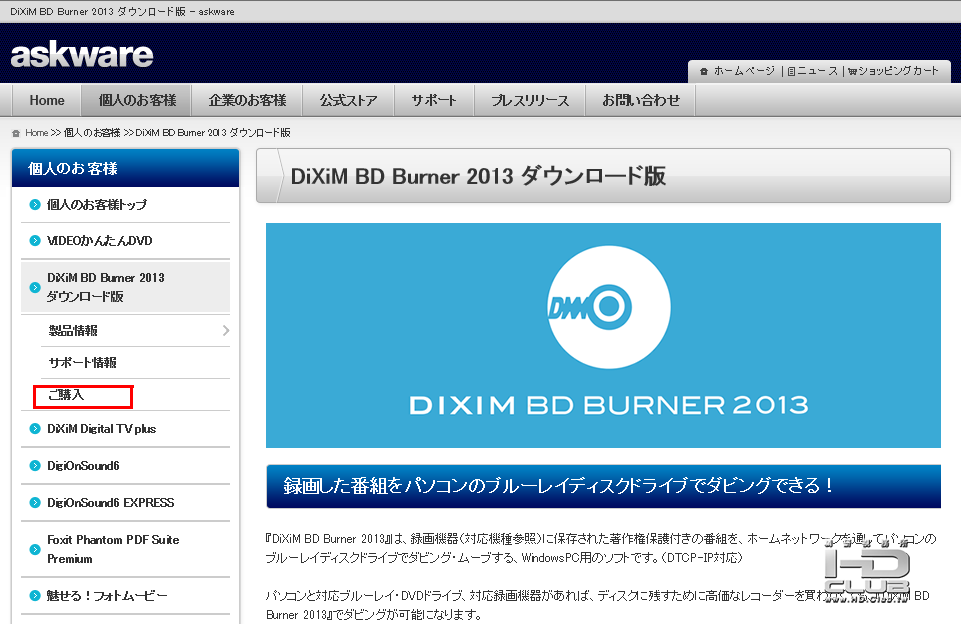Click the news icon beside ニュース
This screenshot has width=961, height=624.
791,72
